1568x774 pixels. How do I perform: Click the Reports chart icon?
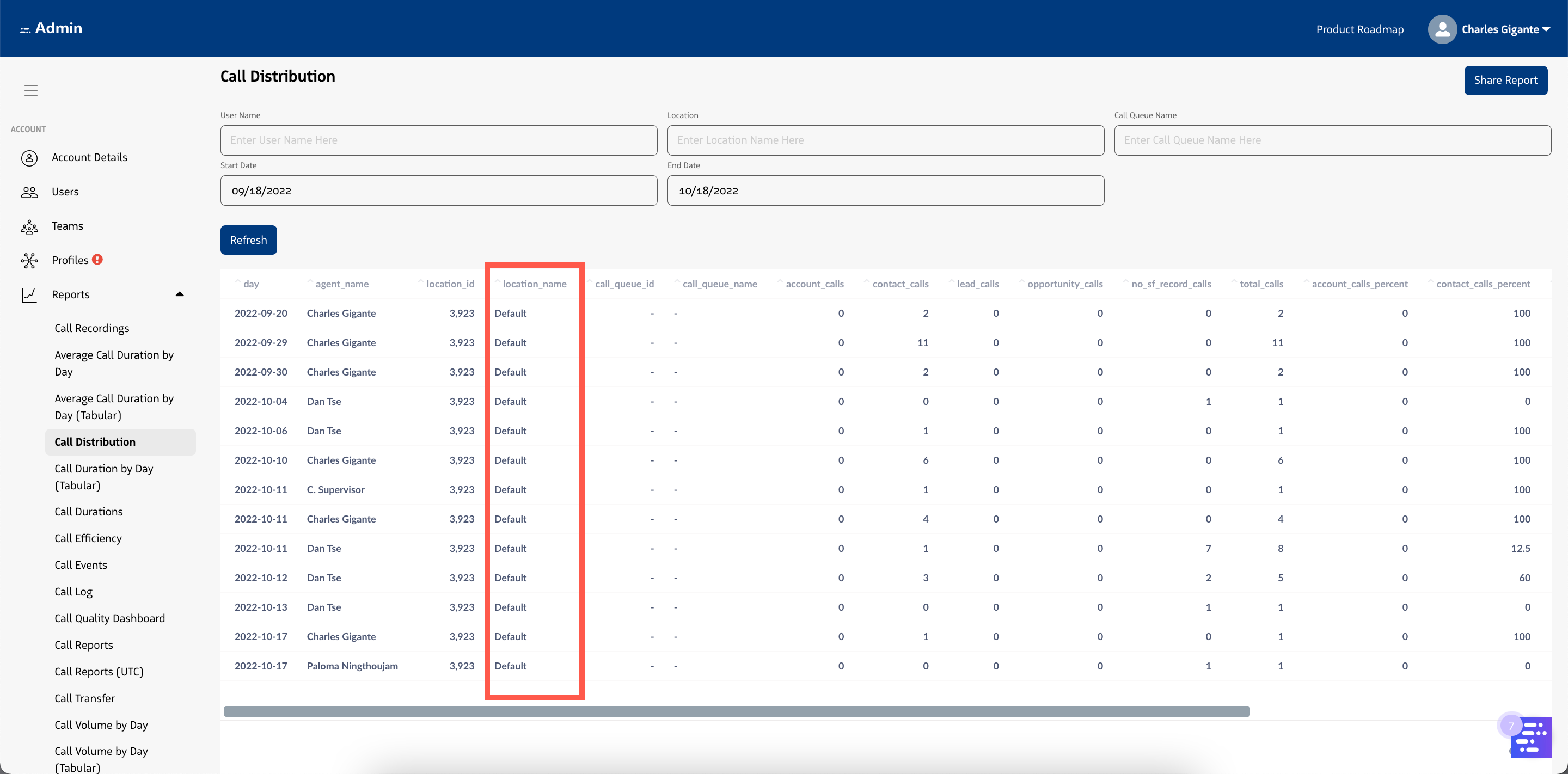pos(29,295)
